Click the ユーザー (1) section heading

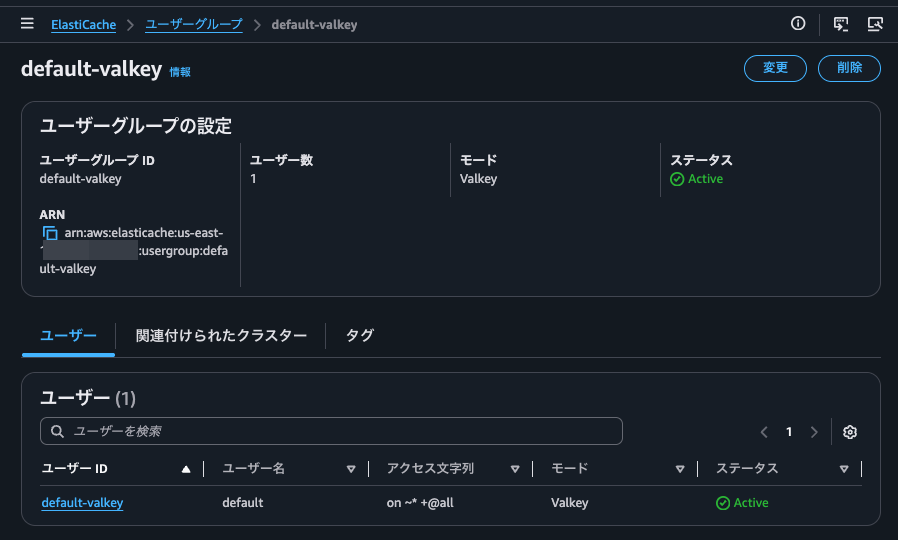coord(88,398)
